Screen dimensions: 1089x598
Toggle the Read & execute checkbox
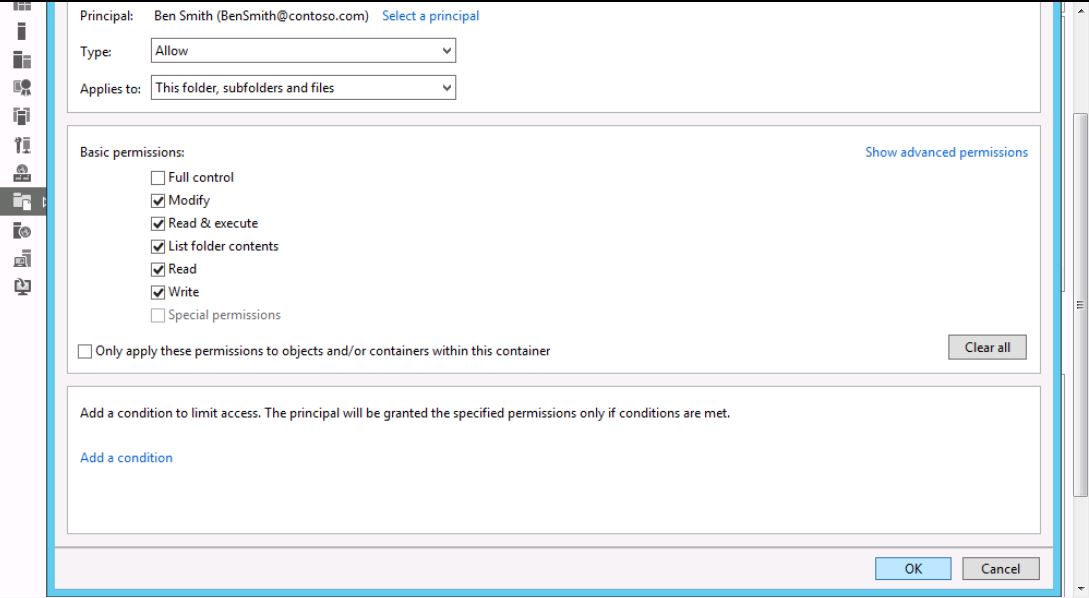pyautogui.click(x=158, y=224)
